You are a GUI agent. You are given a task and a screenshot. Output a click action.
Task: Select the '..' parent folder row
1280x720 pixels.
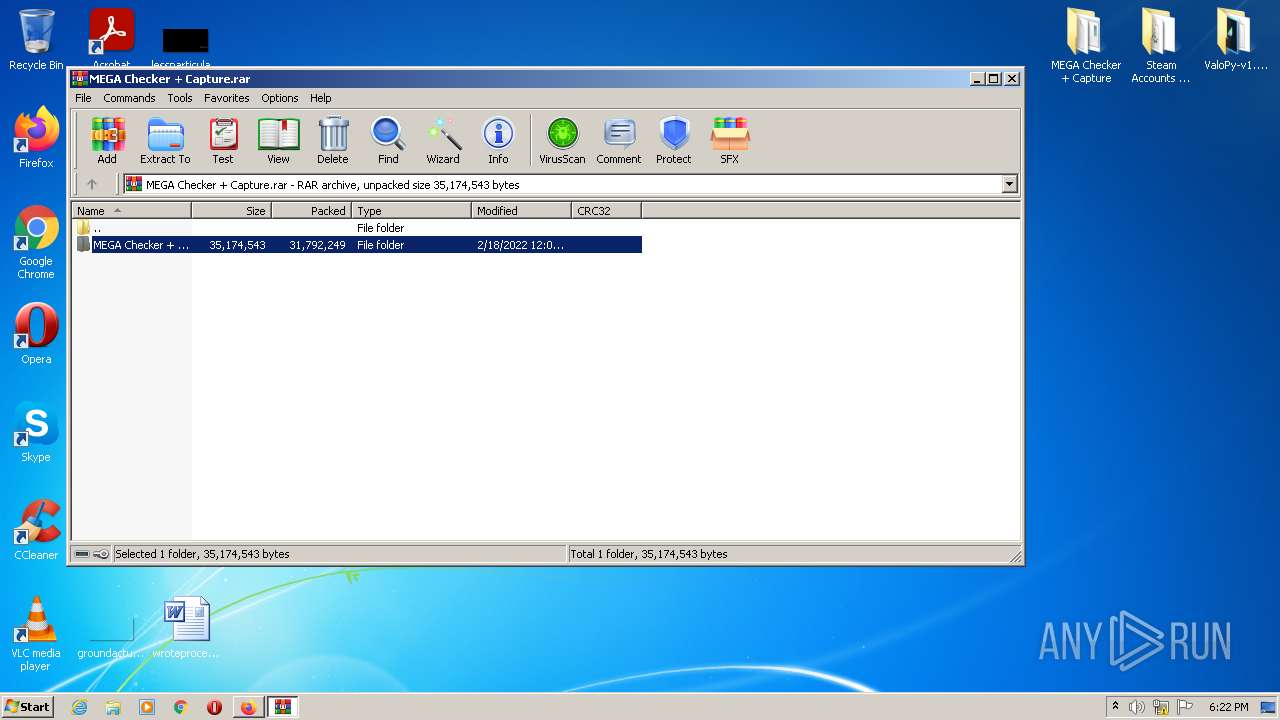358,228
